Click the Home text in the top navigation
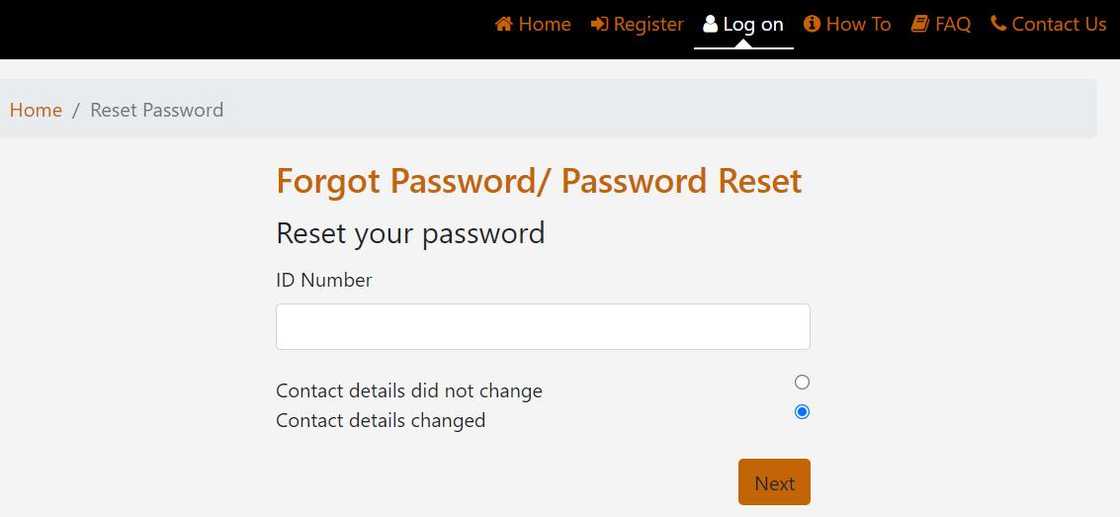The image size is (1120, 517). tap(545, 24)
